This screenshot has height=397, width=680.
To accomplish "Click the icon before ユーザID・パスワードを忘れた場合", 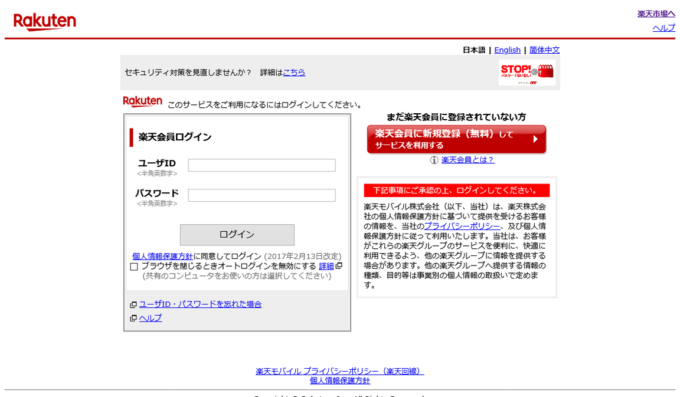I will click(x=134, y=305).
